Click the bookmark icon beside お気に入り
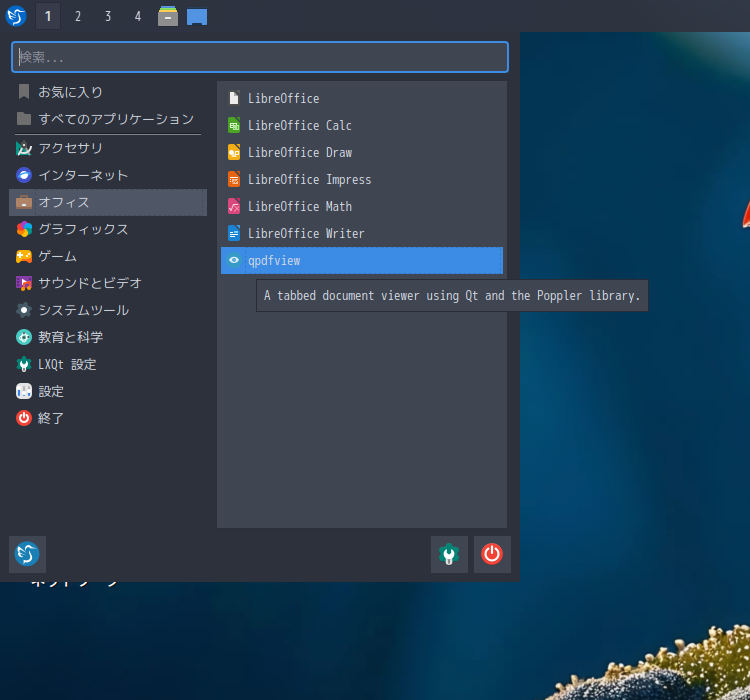 (x=24, y=92)
